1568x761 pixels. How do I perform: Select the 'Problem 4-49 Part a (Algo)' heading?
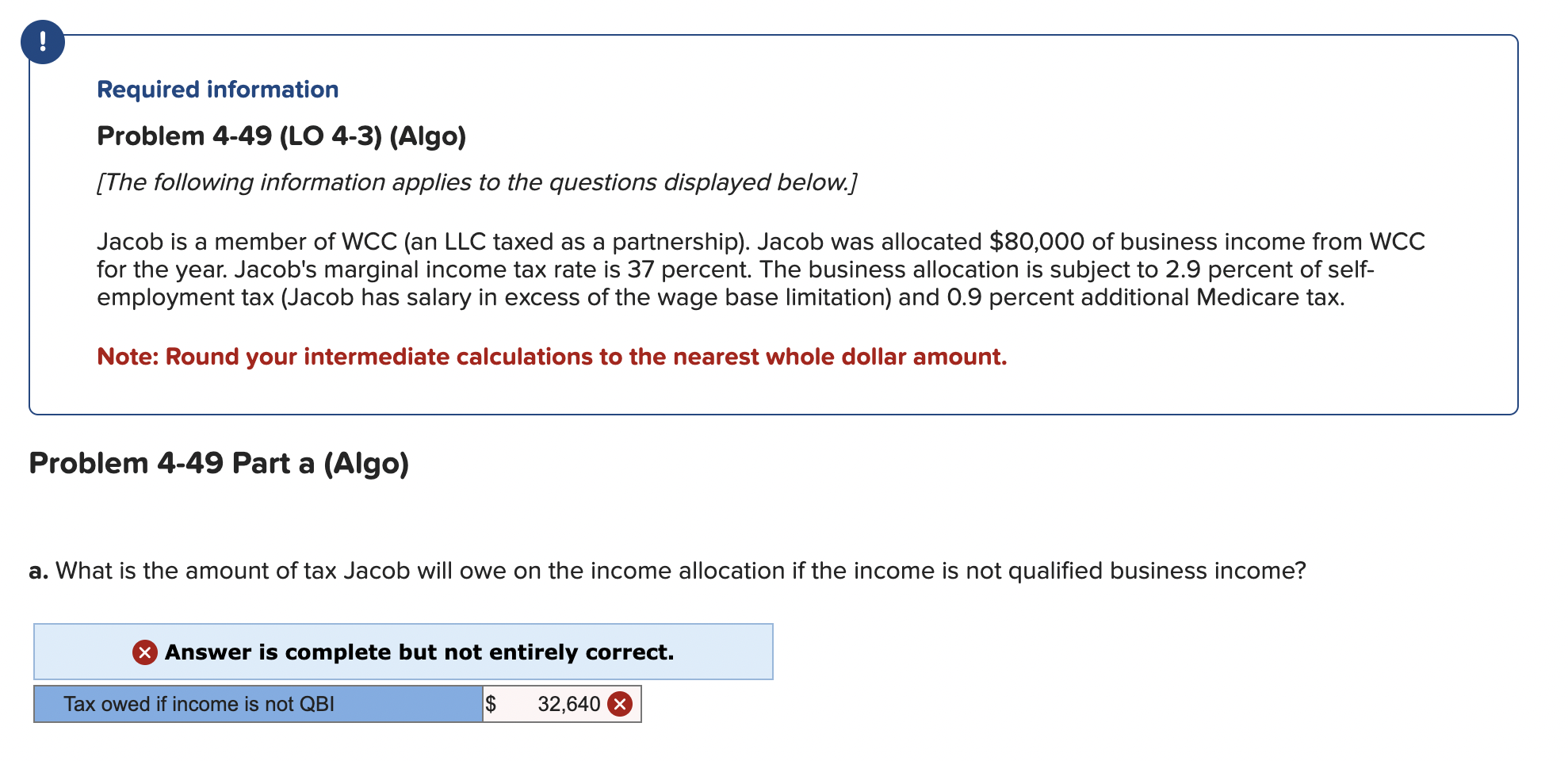[219, 462]
